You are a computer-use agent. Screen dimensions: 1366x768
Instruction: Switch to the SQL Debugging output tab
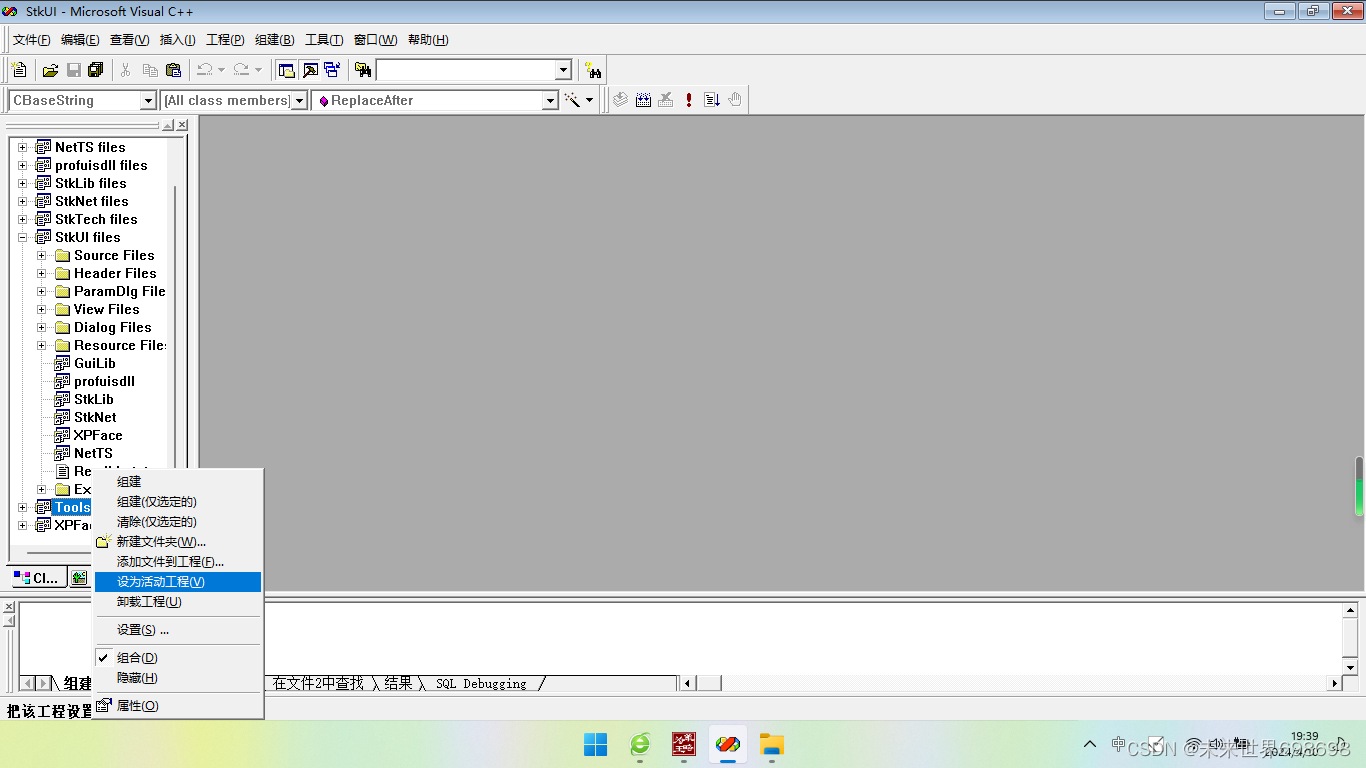tap(481, 683)
